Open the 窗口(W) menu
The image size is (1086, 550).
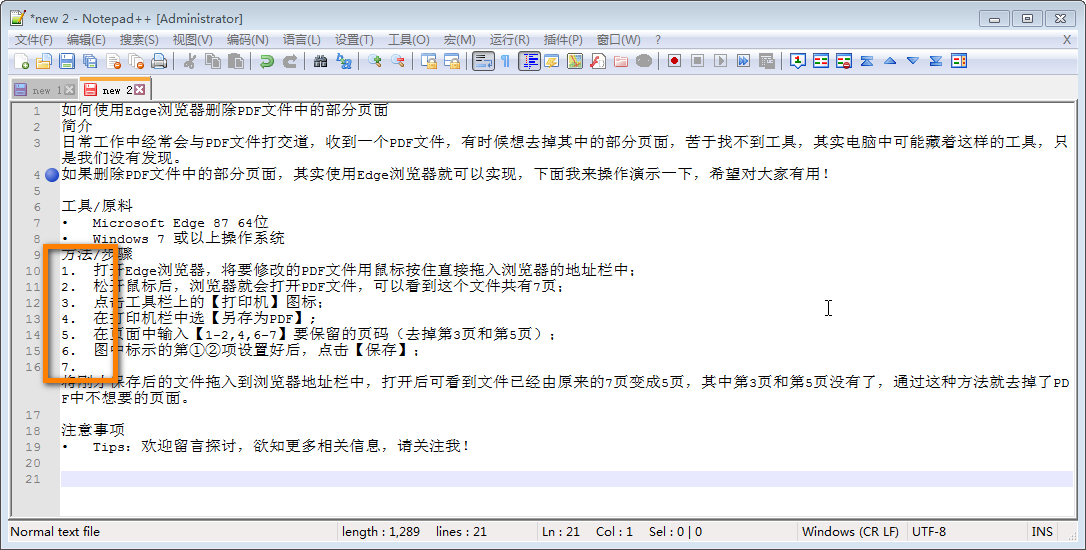[618, 39]
